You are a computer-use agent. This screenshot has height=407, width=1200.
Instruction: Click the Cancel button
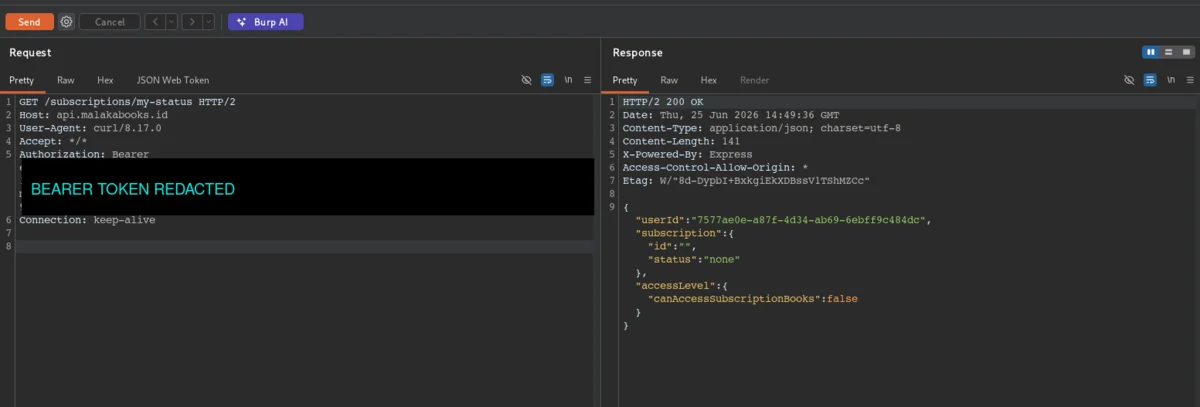pyautogui.click(x=110, y=22)
